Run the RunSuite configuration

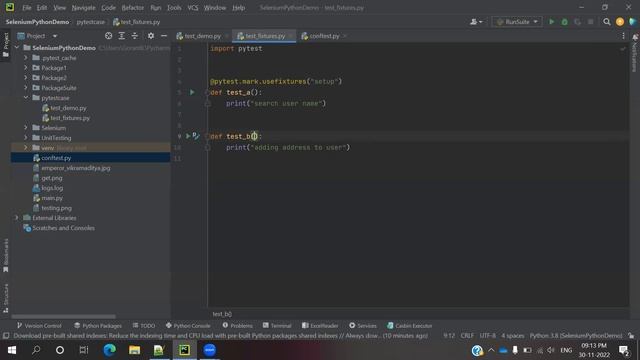[551, 22]
